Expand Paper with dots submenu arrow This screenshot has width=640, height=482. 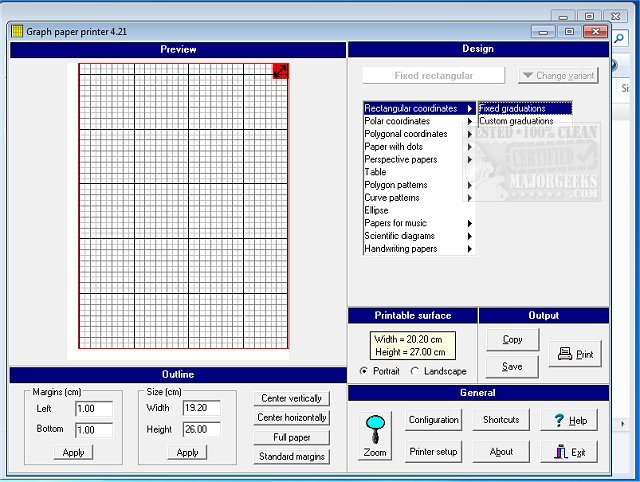[x=470, y=147]
